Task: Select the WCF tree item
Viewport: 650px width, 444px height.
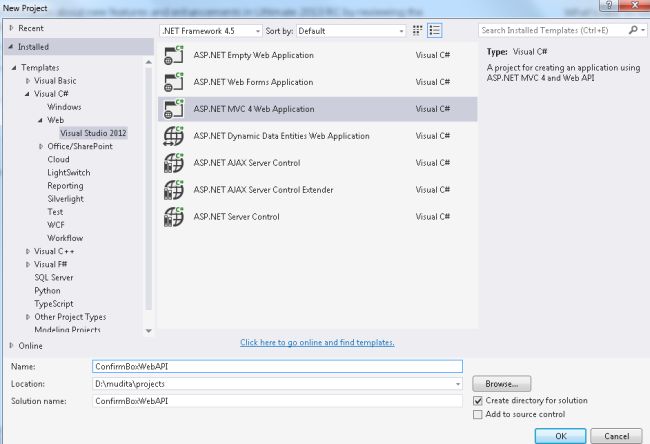Action: click(x=56, y=225)
